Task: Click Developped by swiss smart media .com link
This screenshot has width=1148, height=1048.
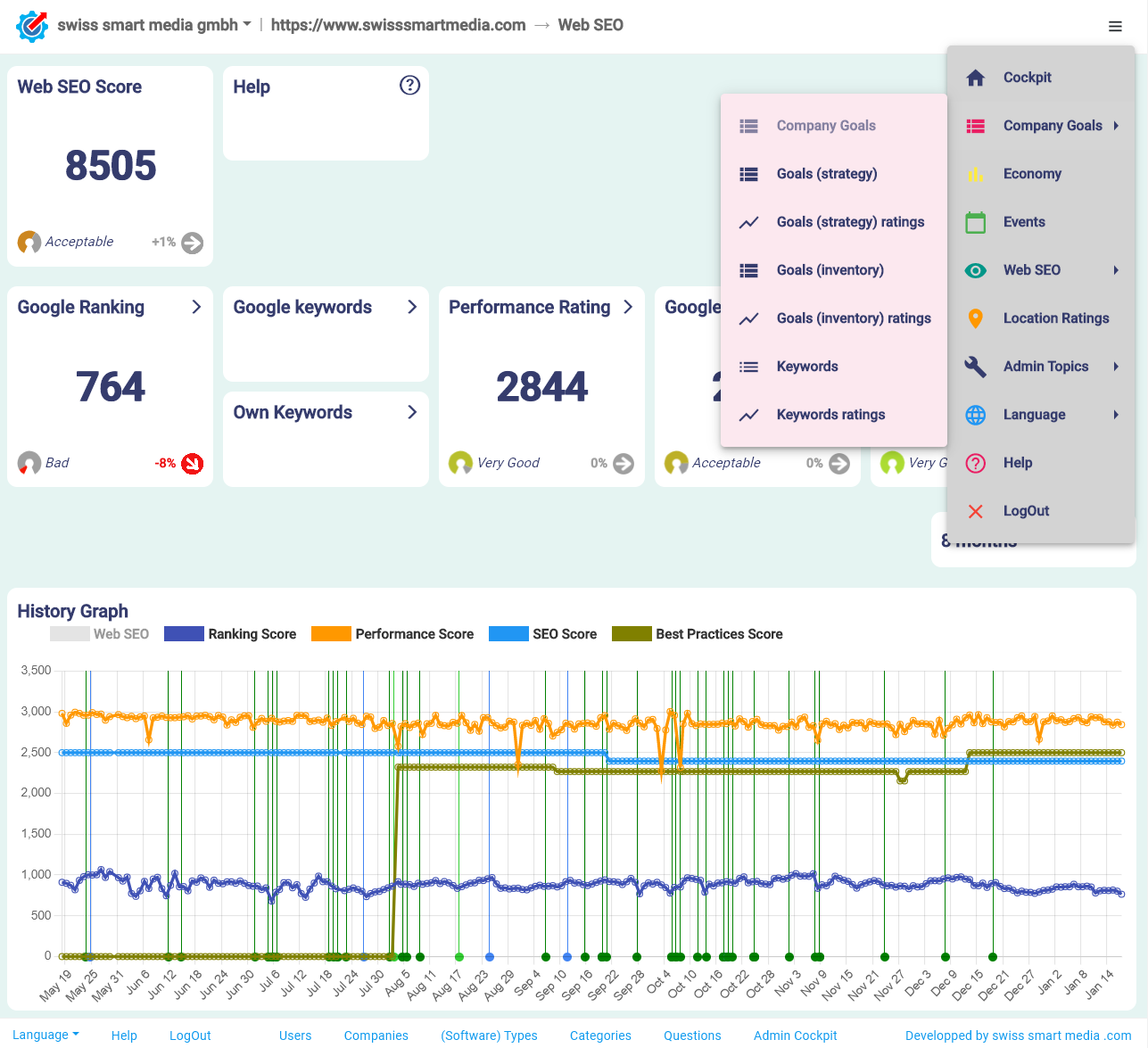Action: click(x=1019, y=1036)
